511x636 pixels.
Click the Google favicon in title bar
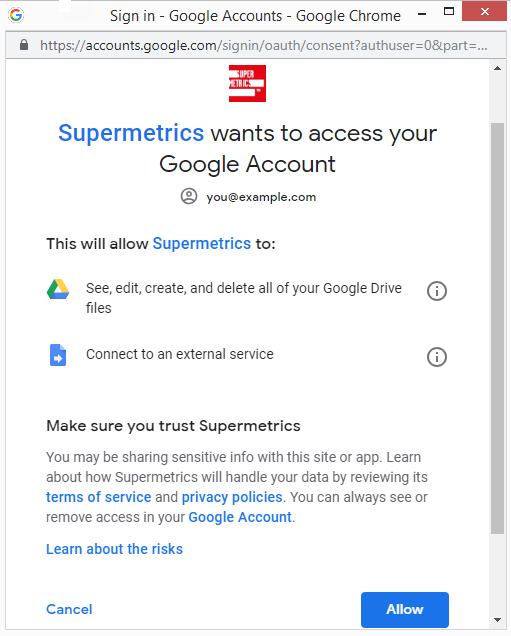(16, 15)
